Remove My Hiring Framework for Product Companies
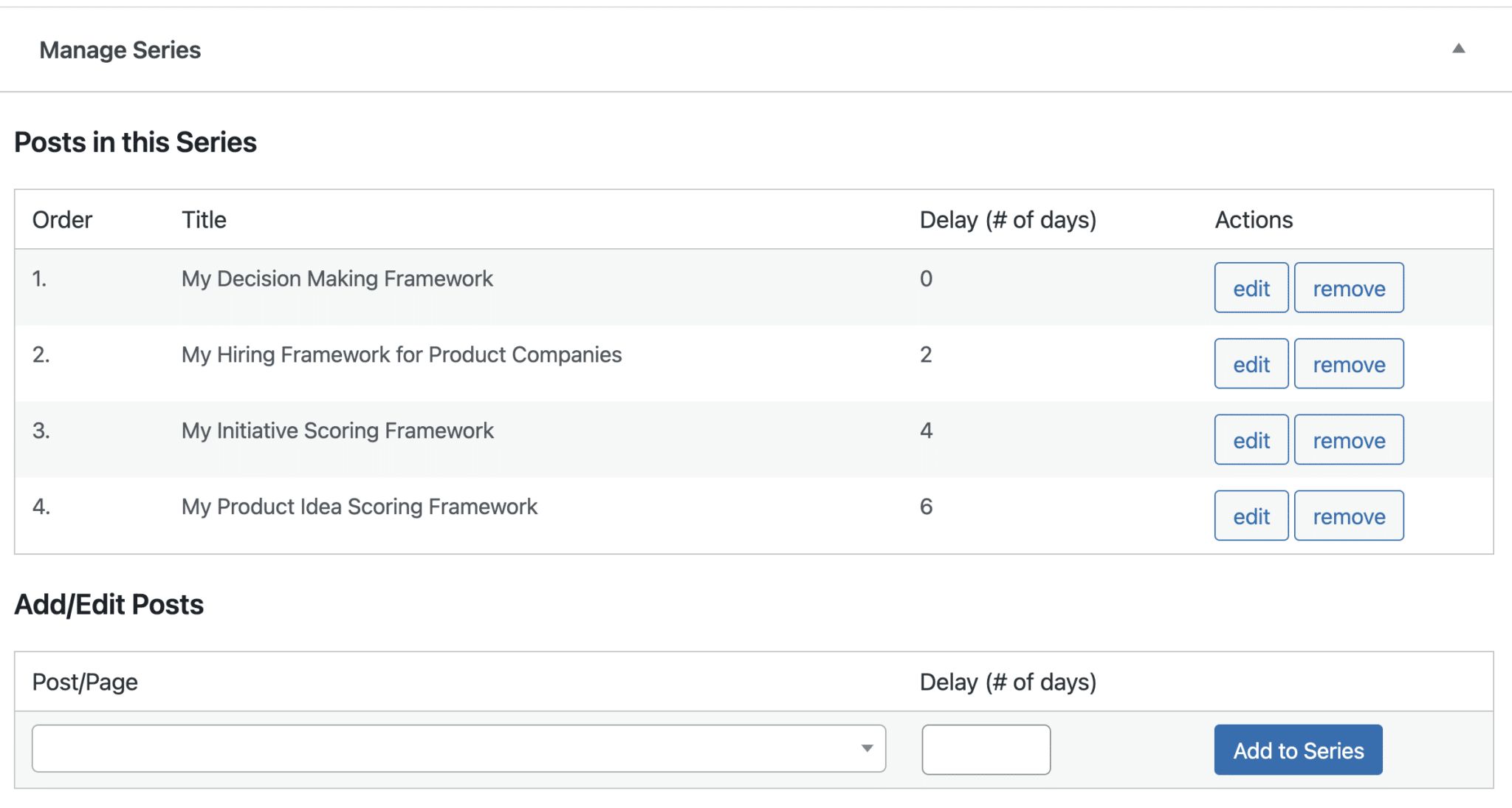This screenshot has width=1512, height=808. pyautogui.click(x=1349, y=363)
